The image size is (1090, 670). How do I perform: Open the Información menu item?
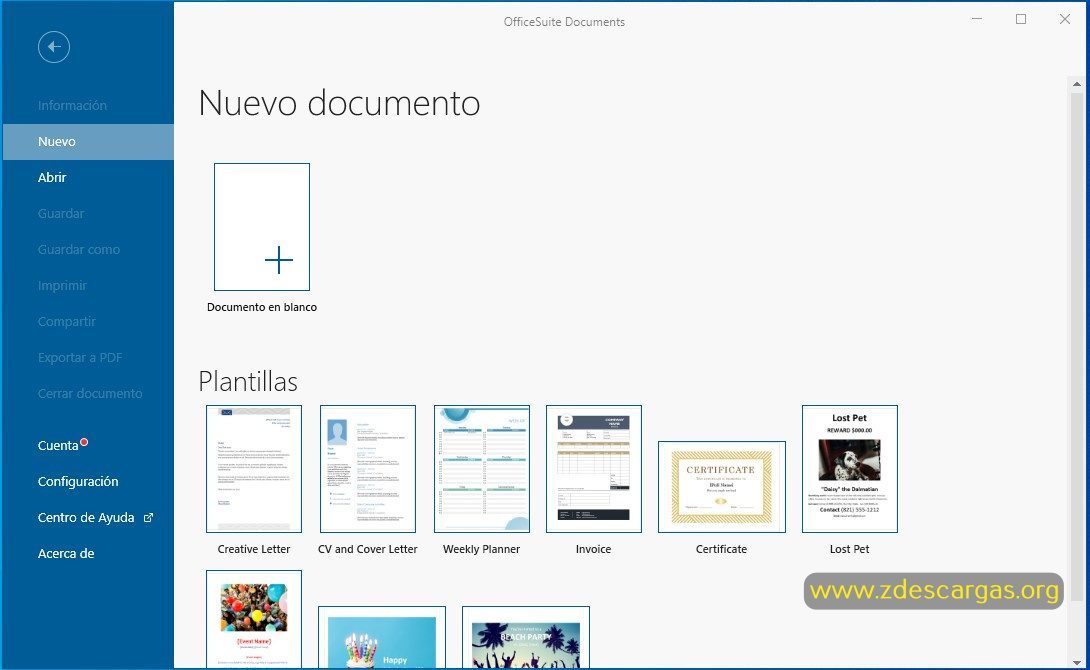tap(72, 106)
